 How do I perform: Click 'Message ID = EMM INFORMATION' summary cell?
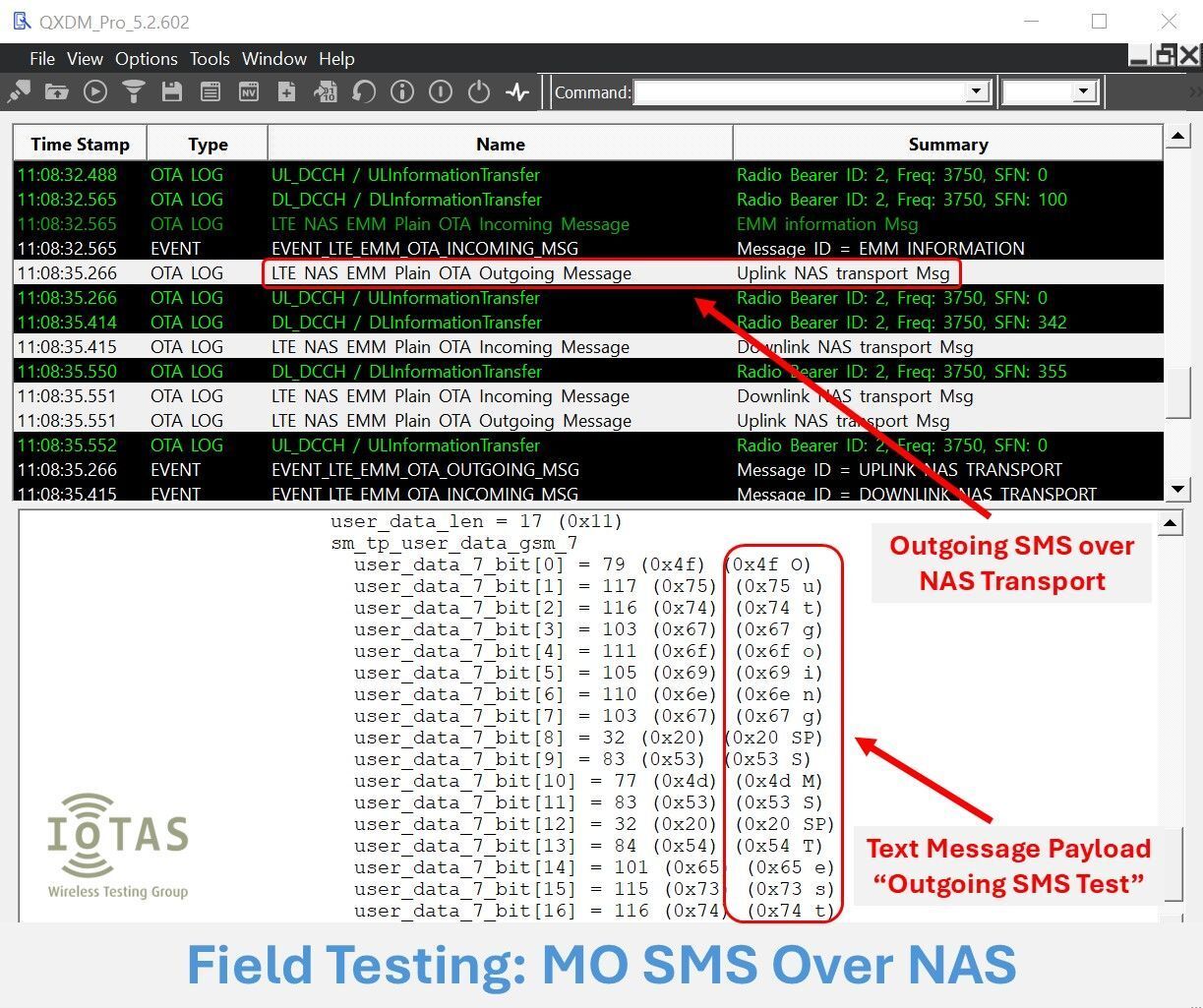point(880,249)
